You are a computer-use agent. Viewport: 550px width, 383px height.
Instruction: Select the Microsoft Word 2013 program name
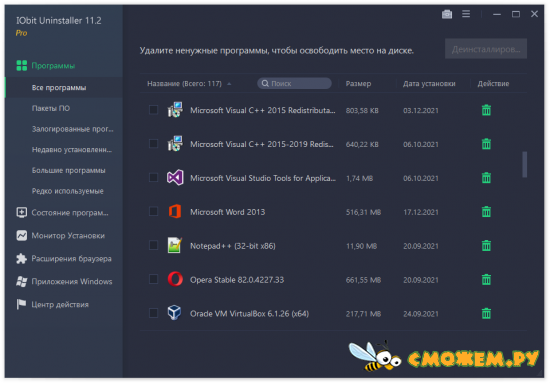click(227, 212)
